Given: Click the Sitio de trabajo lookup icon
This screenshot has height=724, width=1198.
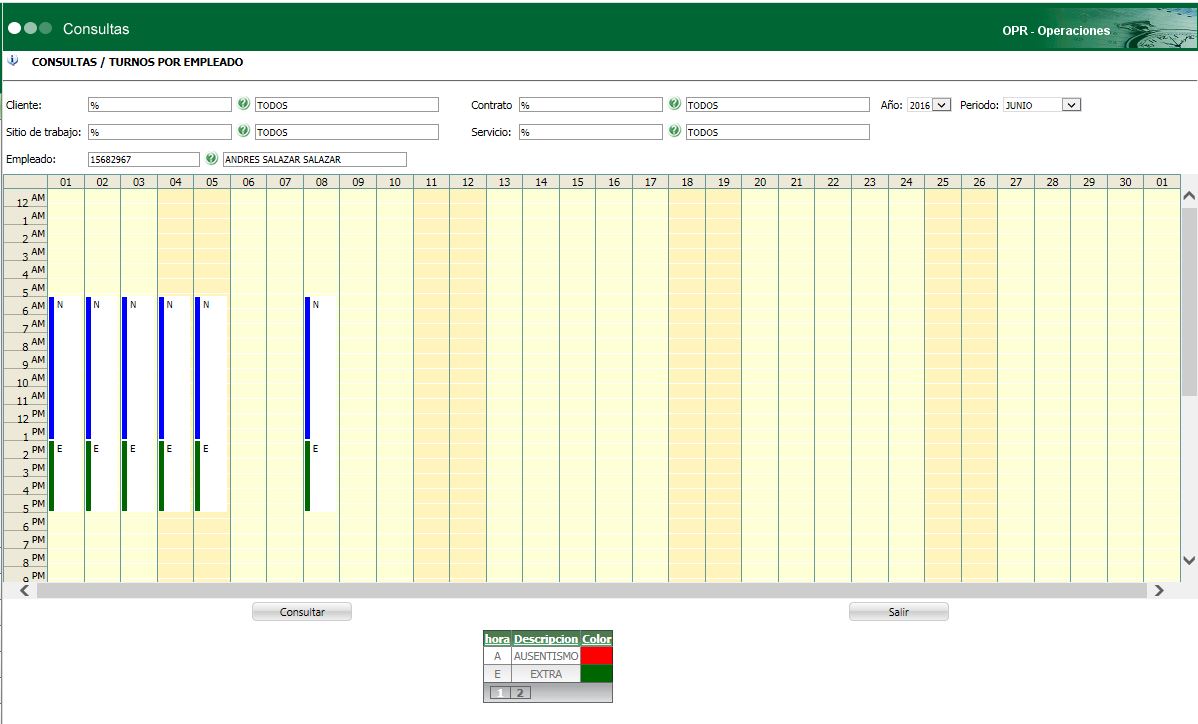Looking at the screenshot, I should click(244, 131).
